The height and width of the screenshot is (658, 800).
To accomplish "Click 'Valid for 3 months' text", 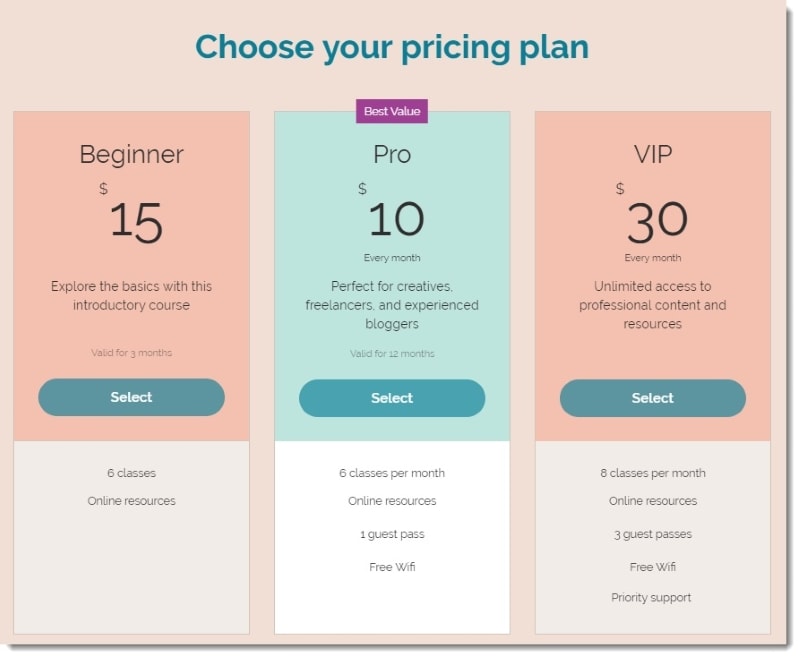I will point(131,352).
